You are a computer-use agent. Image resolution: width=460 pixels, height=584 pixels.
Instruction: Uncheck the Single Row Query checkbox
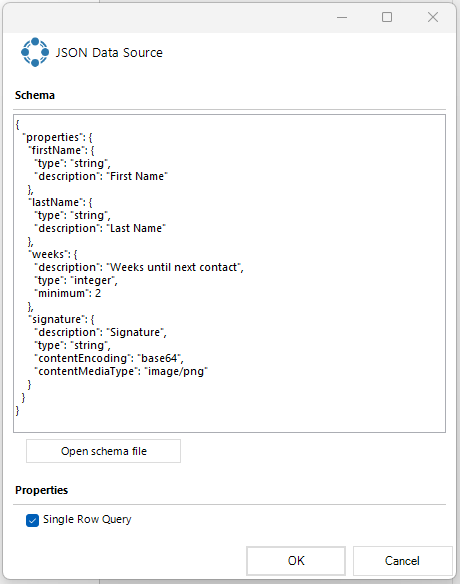pyautogui.click(x=32, y=520)
